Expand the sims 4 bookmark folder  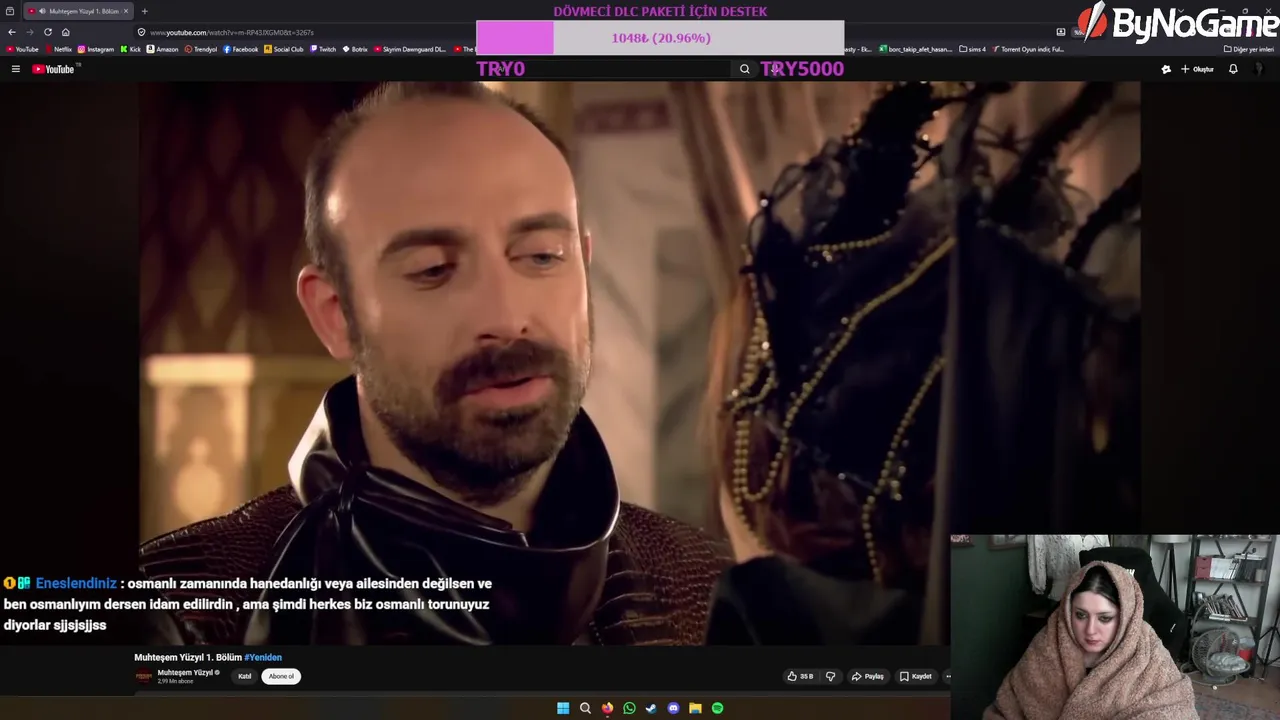point(972,49)
